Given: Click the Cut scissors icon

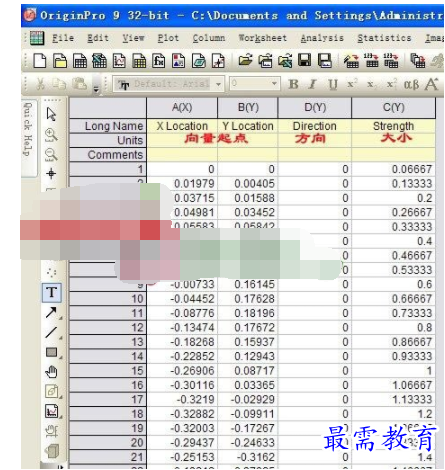Looking at the screenshot, I should click(x=40, y=84).
